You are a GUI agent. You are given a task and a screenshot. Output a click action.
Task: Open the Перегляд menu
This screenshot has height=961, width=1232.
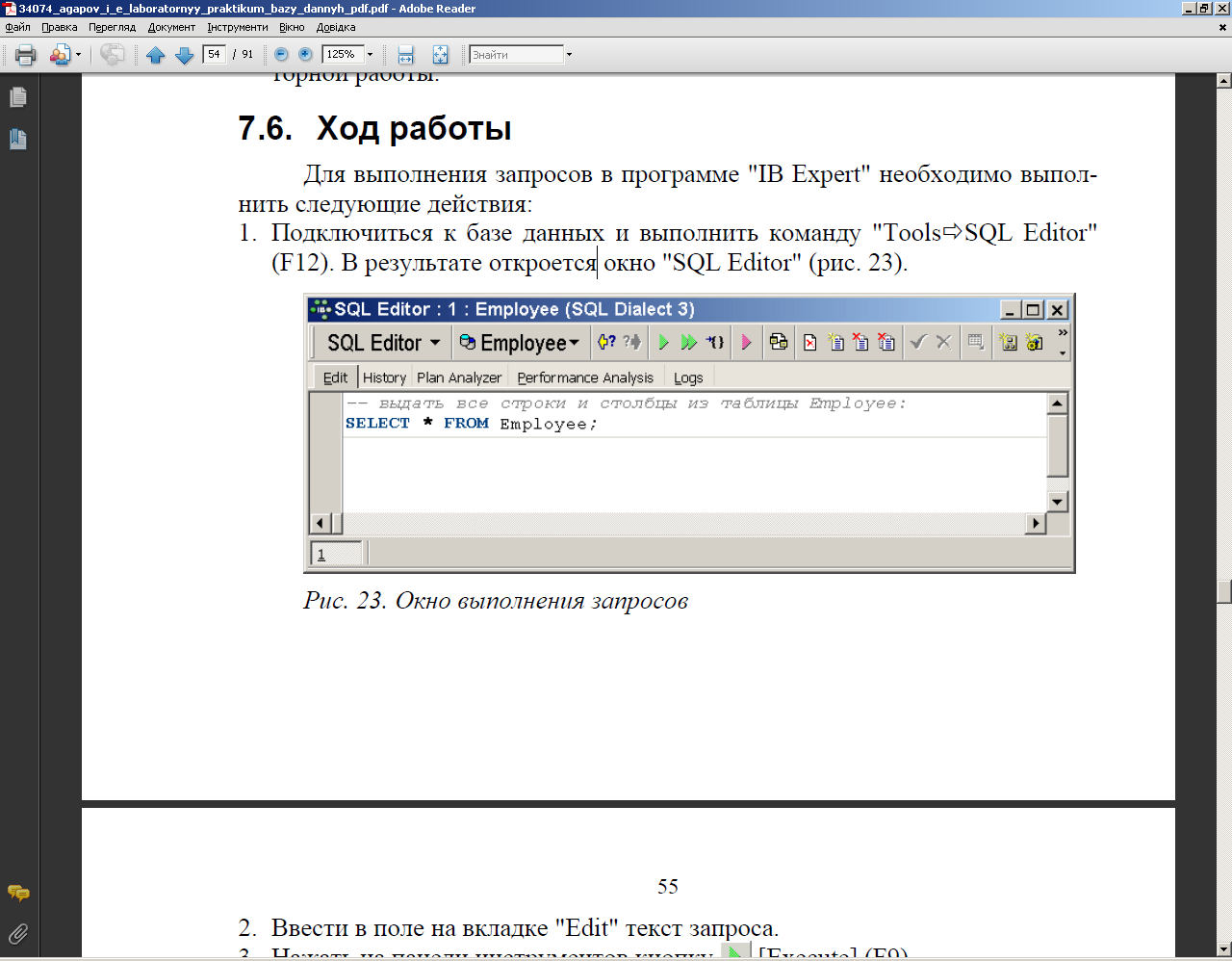coord(112,28)
